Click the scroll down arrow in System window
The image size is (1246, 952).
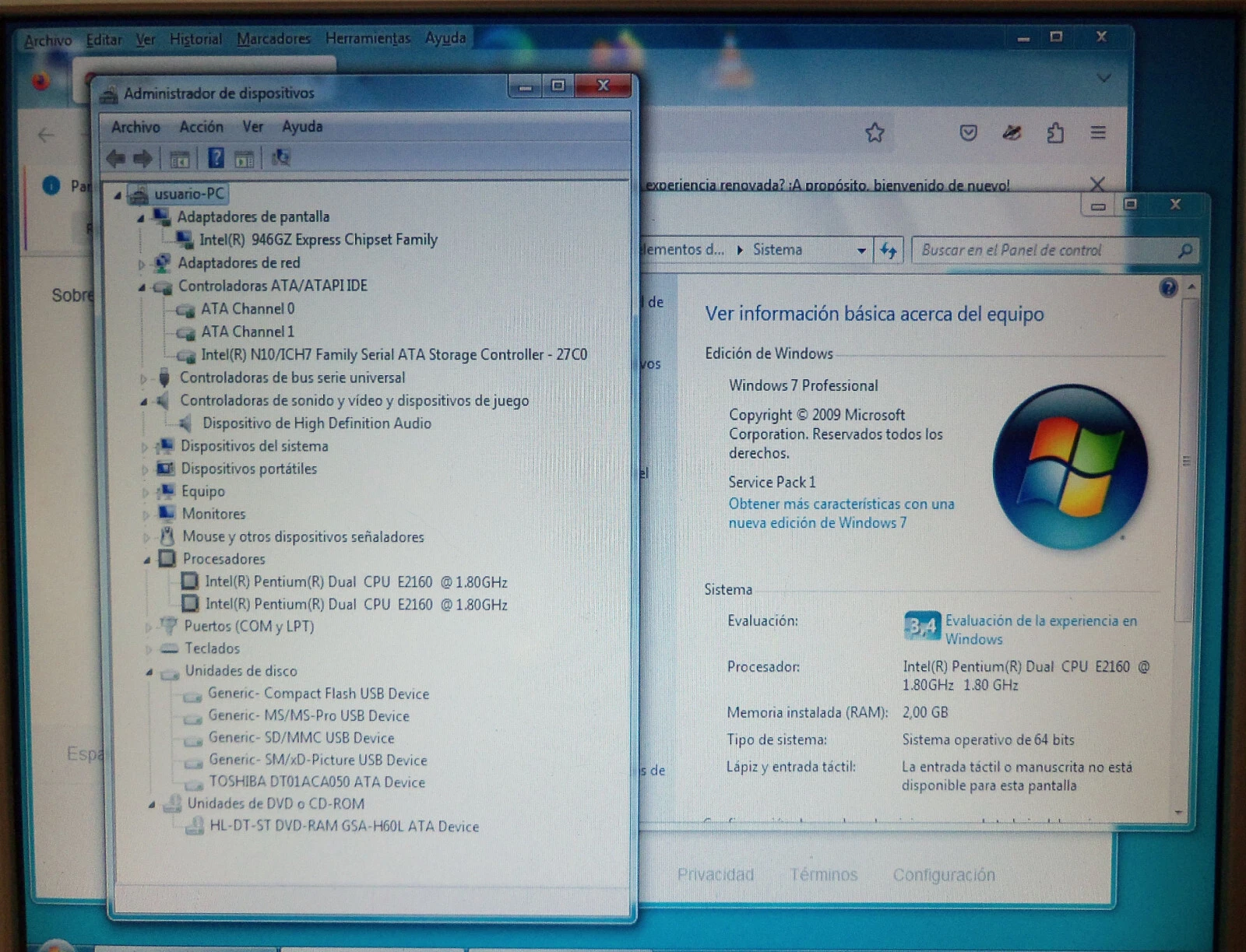coord(1179,813)
